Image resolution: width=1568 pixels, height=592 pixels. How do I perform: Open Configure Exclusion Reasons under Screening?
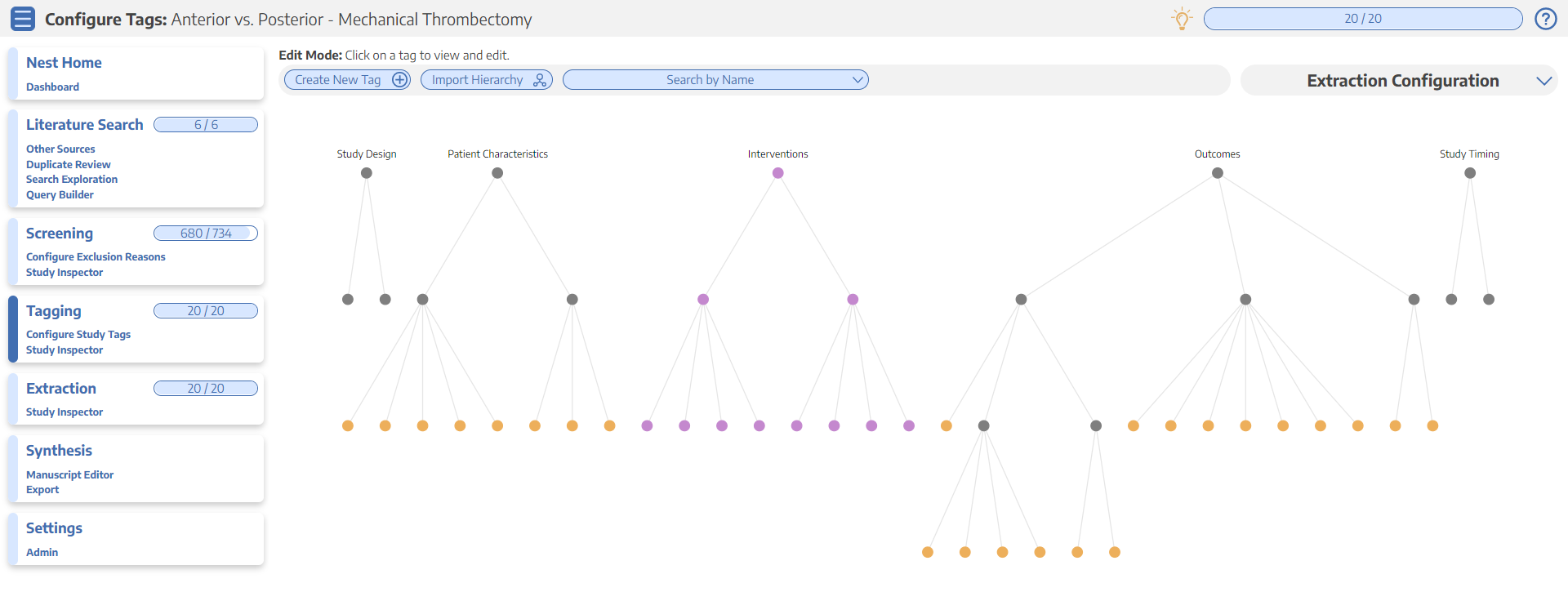click(96, 257)
